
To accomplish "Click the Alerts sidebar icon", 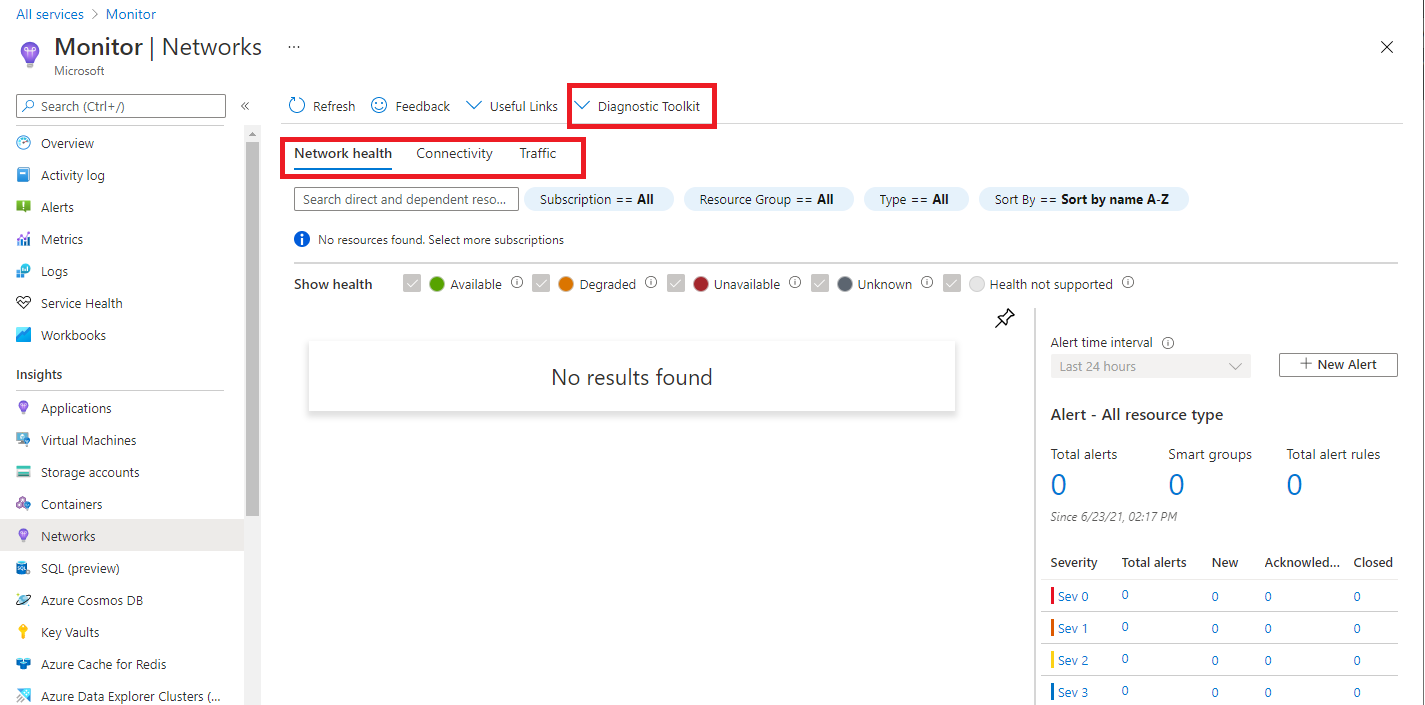I will coord(24,207).
